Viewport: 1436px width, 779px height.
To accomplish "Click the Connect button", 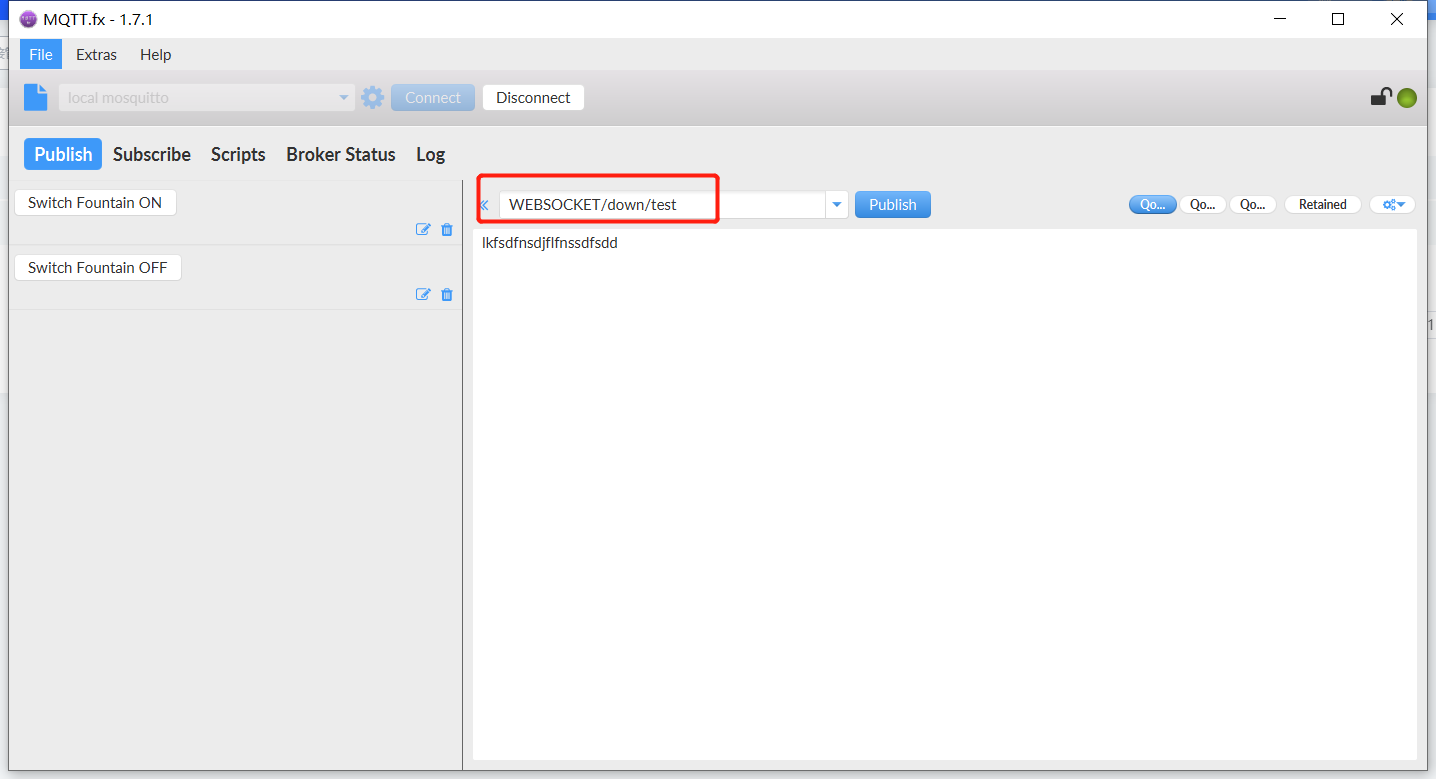I will pyautogui.click(x=433, y=97).
